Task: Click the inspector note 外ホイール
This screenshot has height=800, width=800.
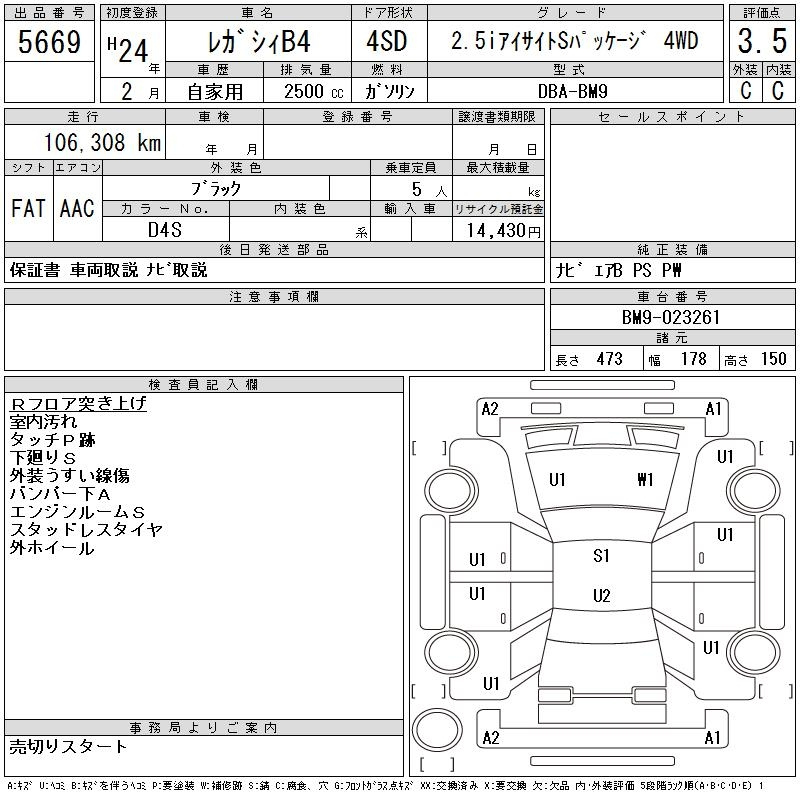Action: click(x=52, y=548)
